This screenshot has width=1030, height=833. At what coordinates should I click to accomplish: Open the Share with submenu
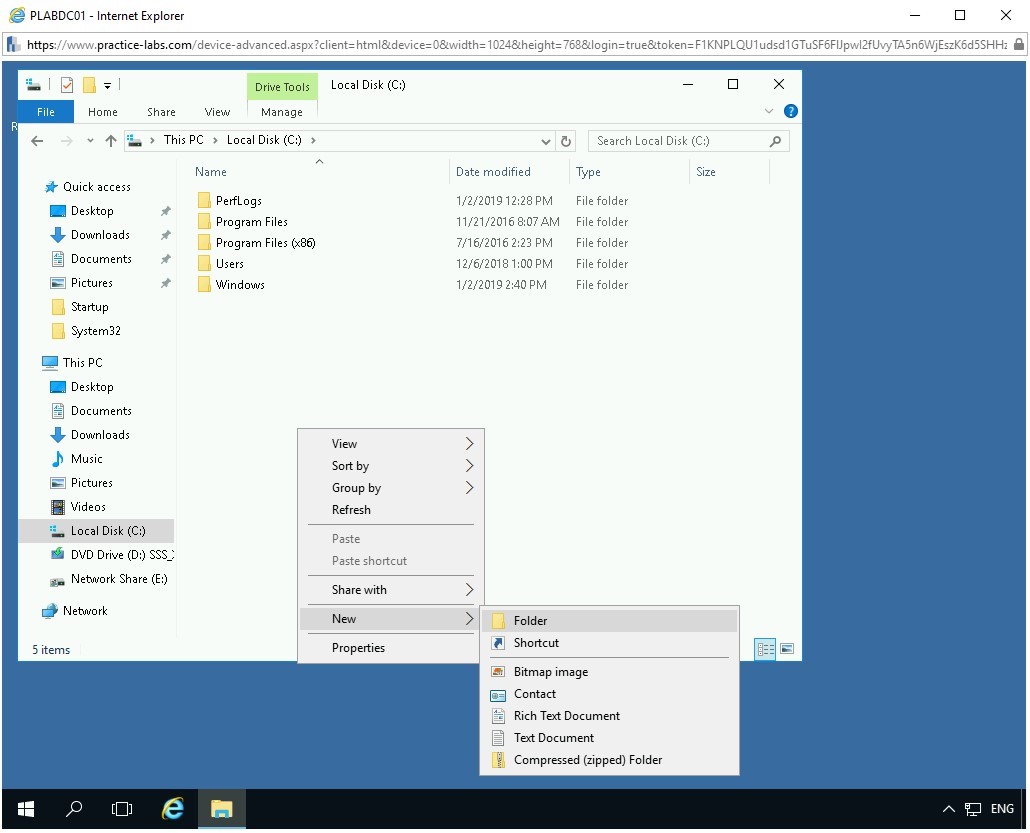[x=391, y=589]
